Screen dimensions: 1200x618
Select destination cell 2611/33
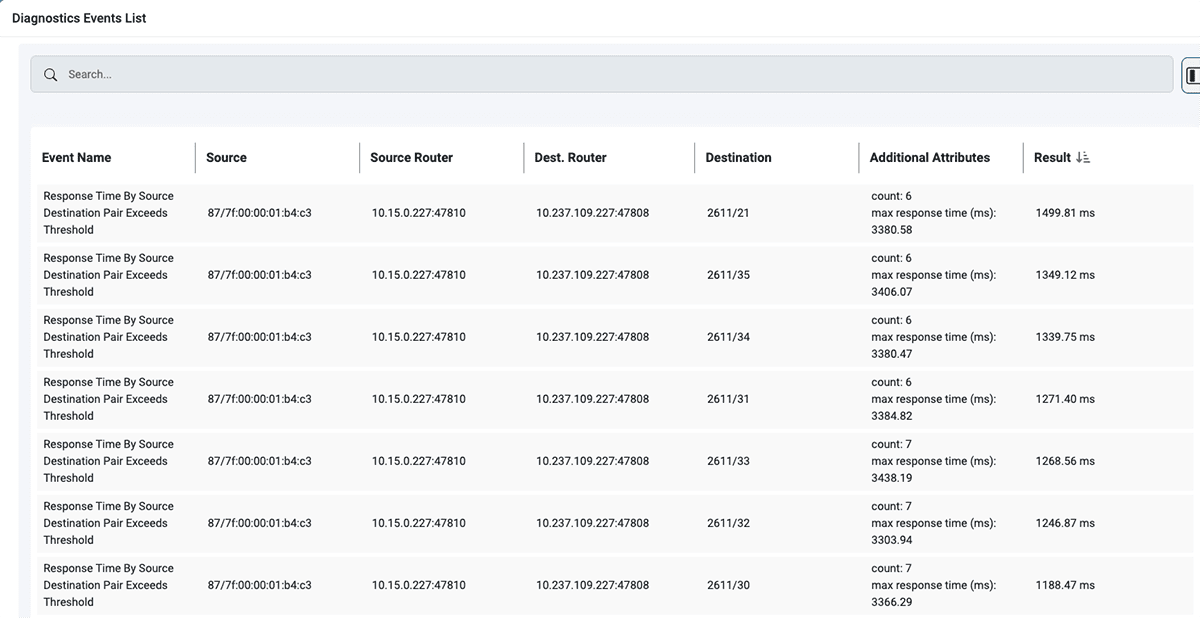coord(728,461)
